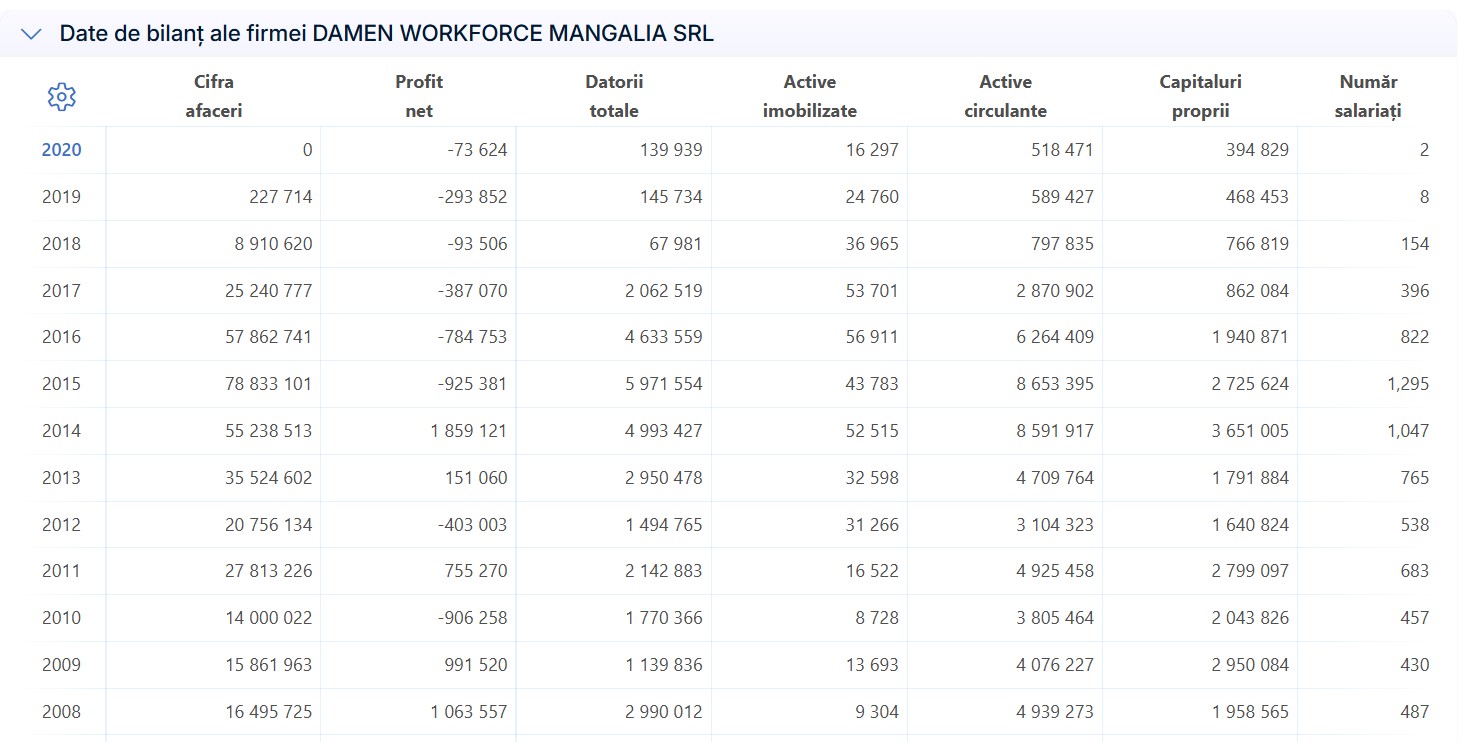
Task: Click the 2014 year row label
Action: tap(62, 431)
